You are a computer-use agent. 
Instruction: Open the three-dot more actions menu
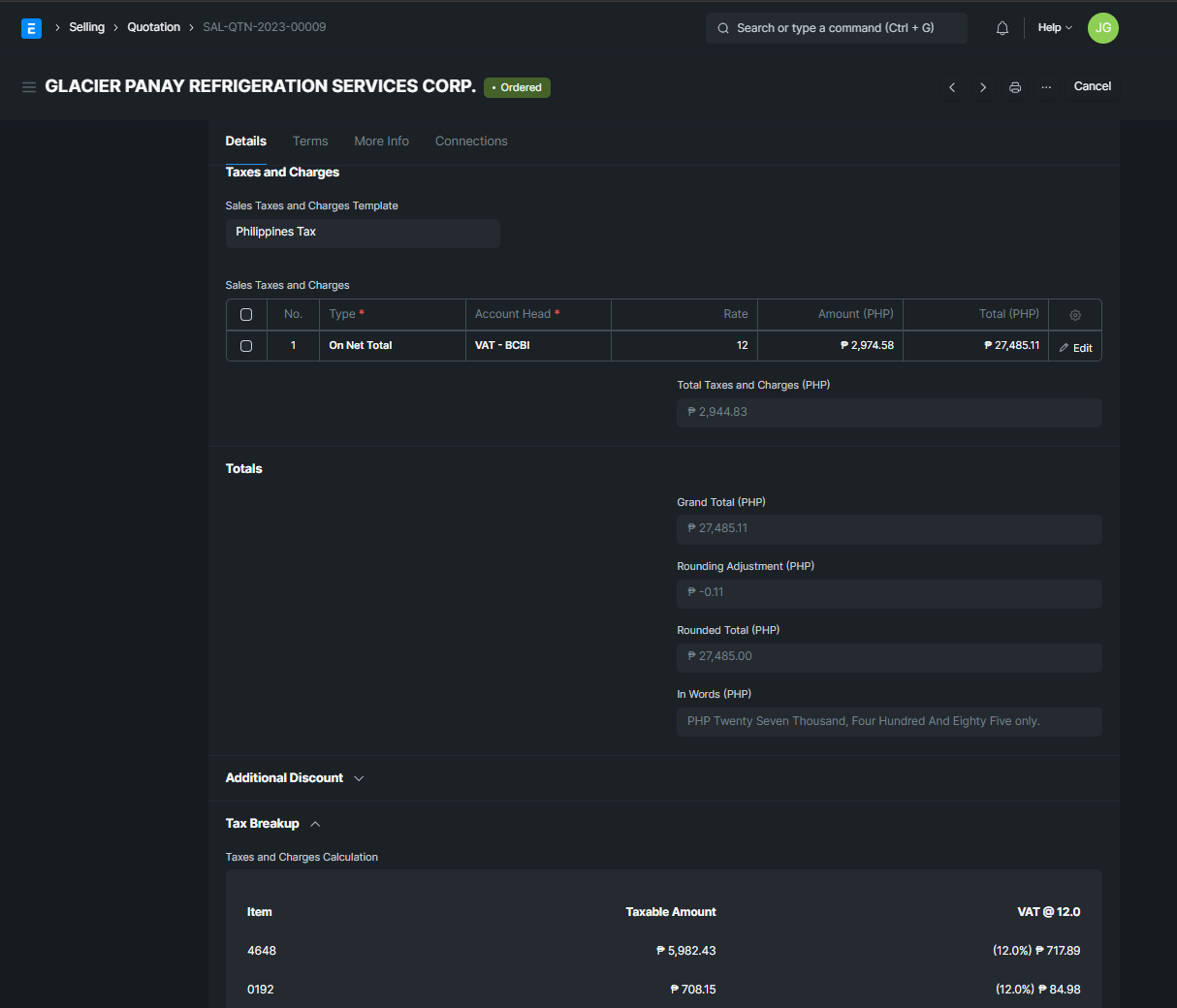point(1046,87)
